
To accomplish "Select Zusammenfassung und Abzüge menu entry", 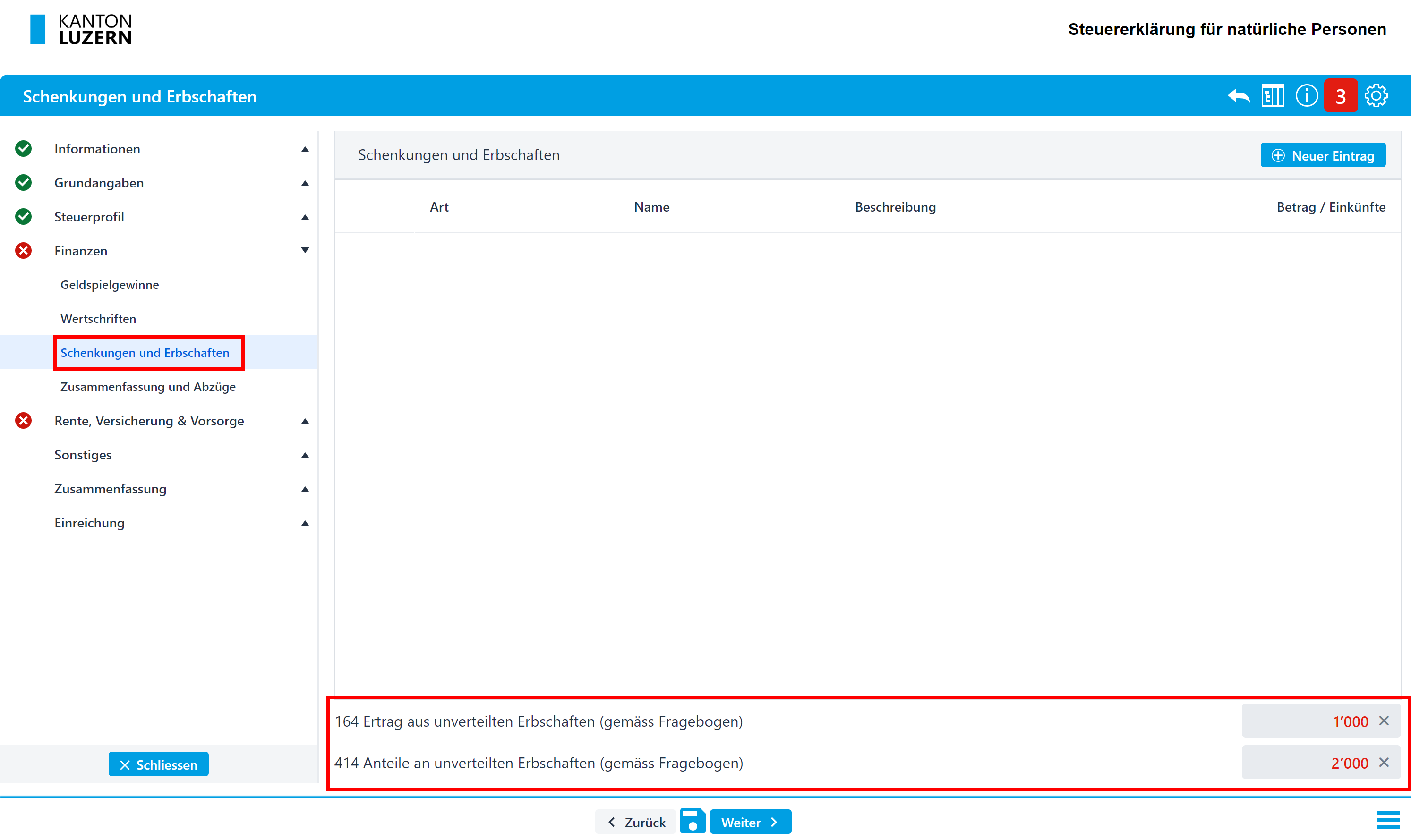I will coord(148,387).
